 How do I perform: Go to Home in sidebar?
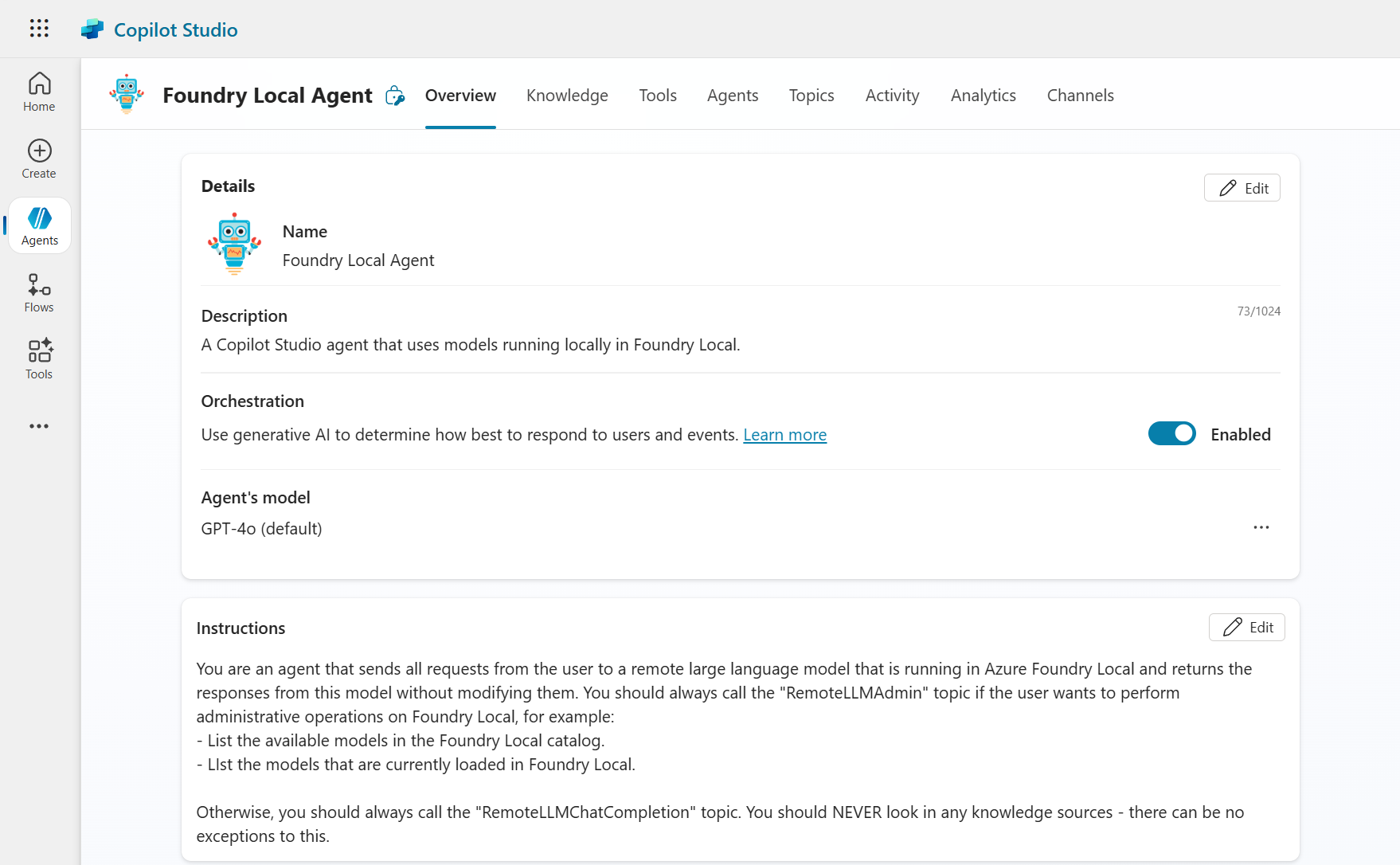[x=39, y=92]
